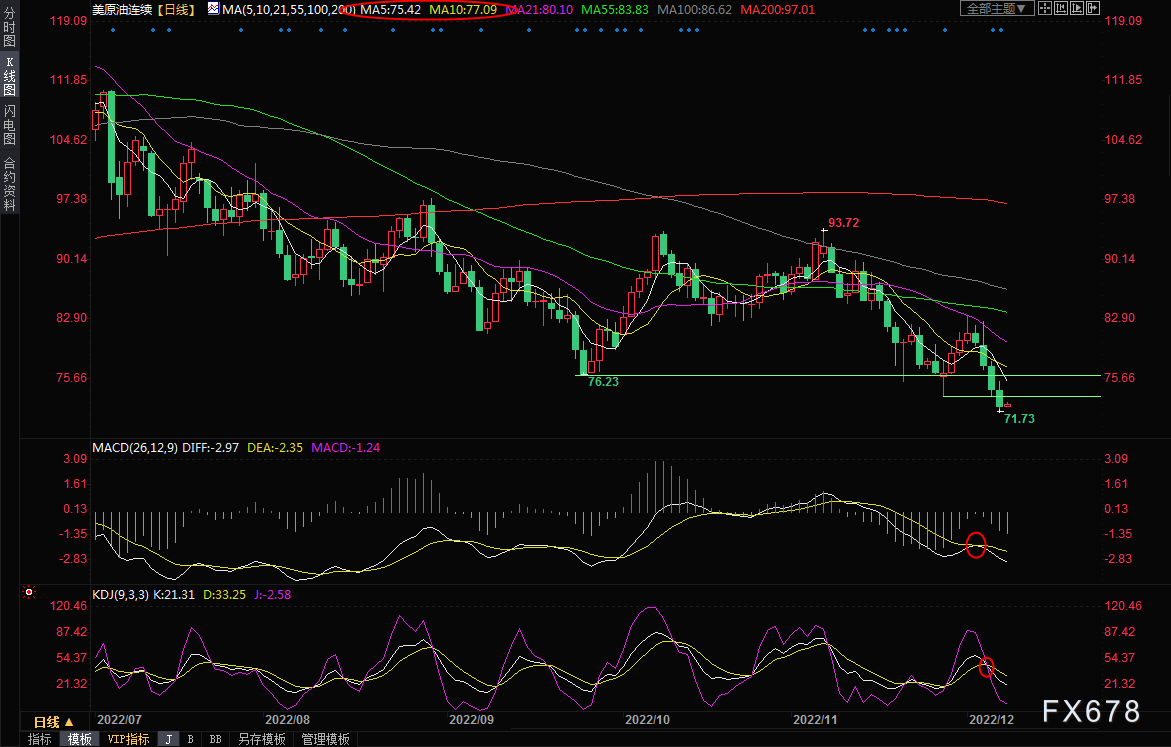Screen dimensions: 1171x747
Task: Click the 2022/10 date on time axis
Action: click(x=647, y=719)
